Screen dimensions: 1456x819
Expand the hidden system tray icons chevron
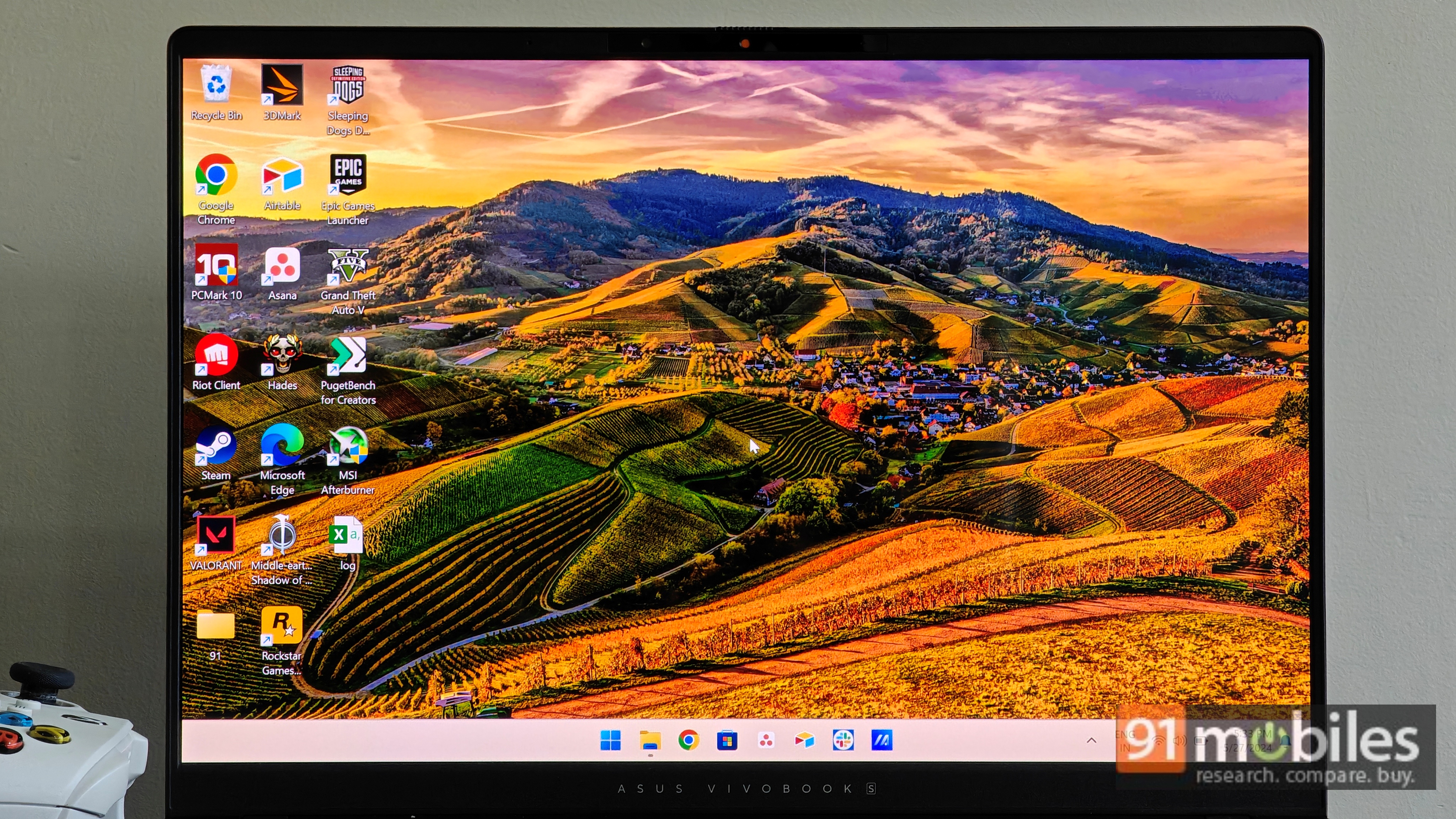[1091, 740]
